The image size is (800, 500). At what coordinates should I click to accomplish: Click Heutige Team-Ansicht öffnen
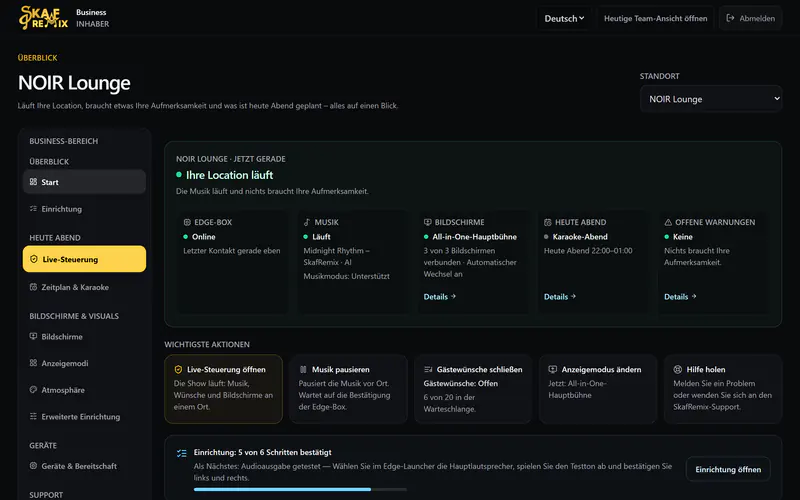pos(655,18)
